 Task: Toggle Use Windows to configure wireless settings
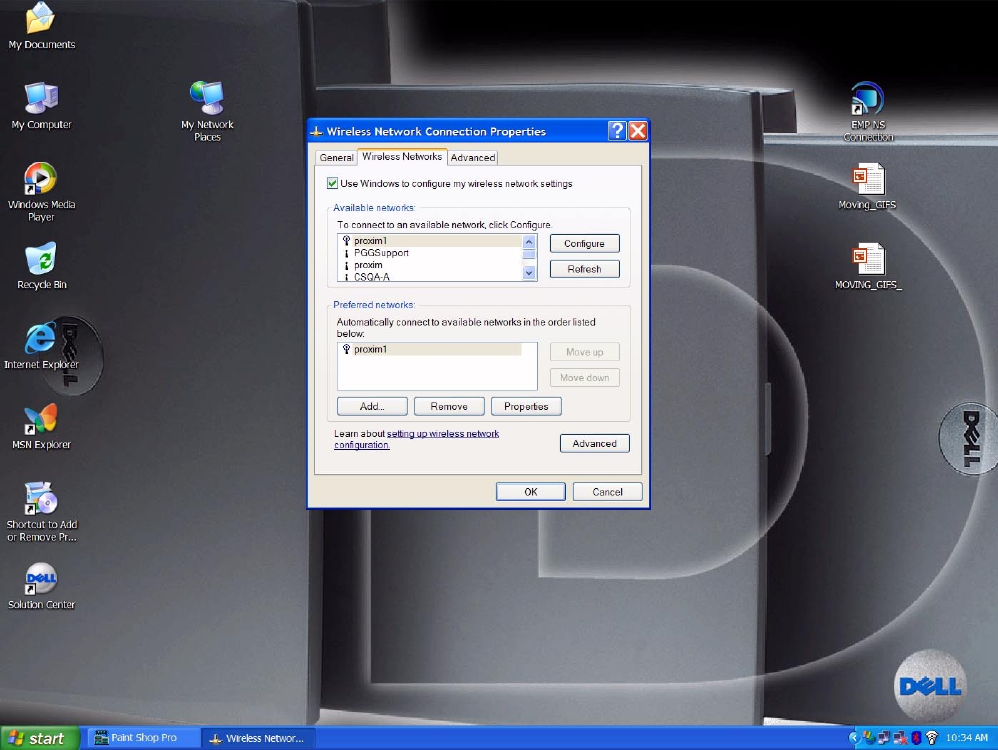tap(332, 183)
